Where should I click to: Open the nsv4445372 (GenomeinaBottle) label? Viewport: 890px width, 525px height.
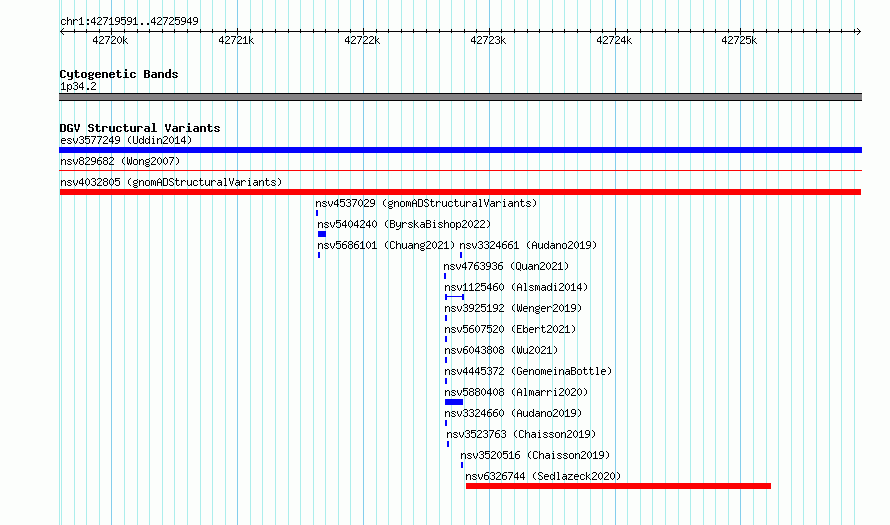click(528, 371)
